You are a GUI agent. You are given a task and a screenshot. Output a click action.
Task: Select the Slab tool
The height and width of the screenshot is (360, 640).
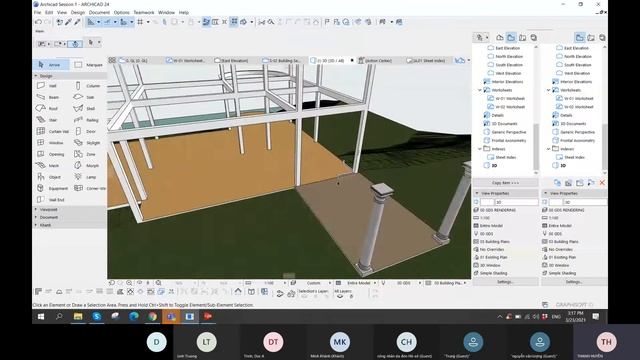coord(85,97)
